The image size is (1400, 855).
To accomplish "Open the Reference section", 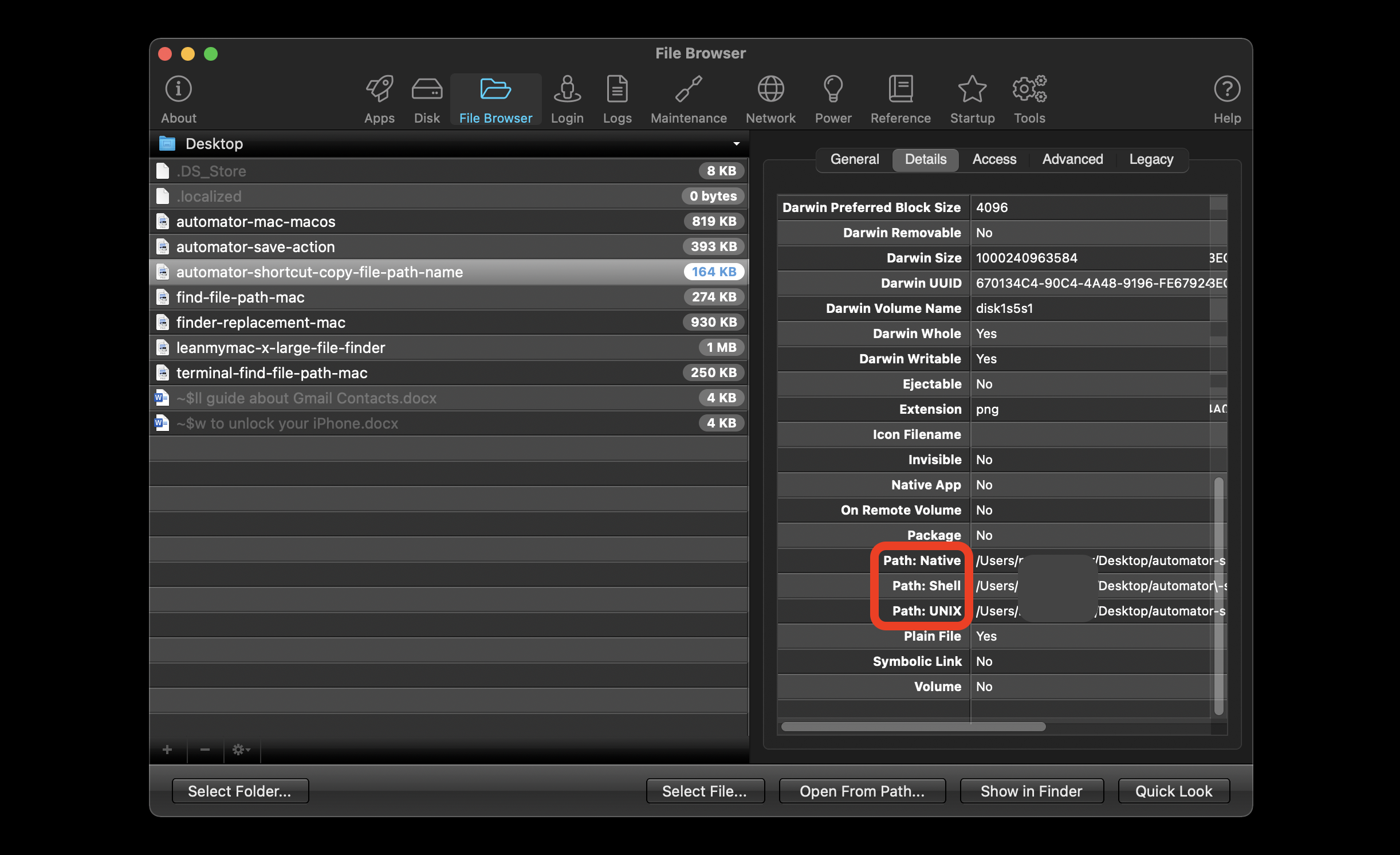I will pos(900,99).
